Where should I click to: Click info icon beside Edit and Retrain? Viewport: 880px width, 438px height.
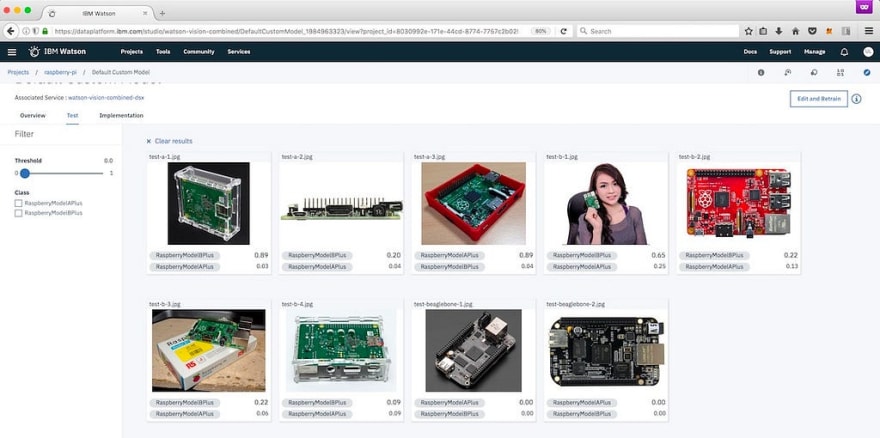pos(856,99)
